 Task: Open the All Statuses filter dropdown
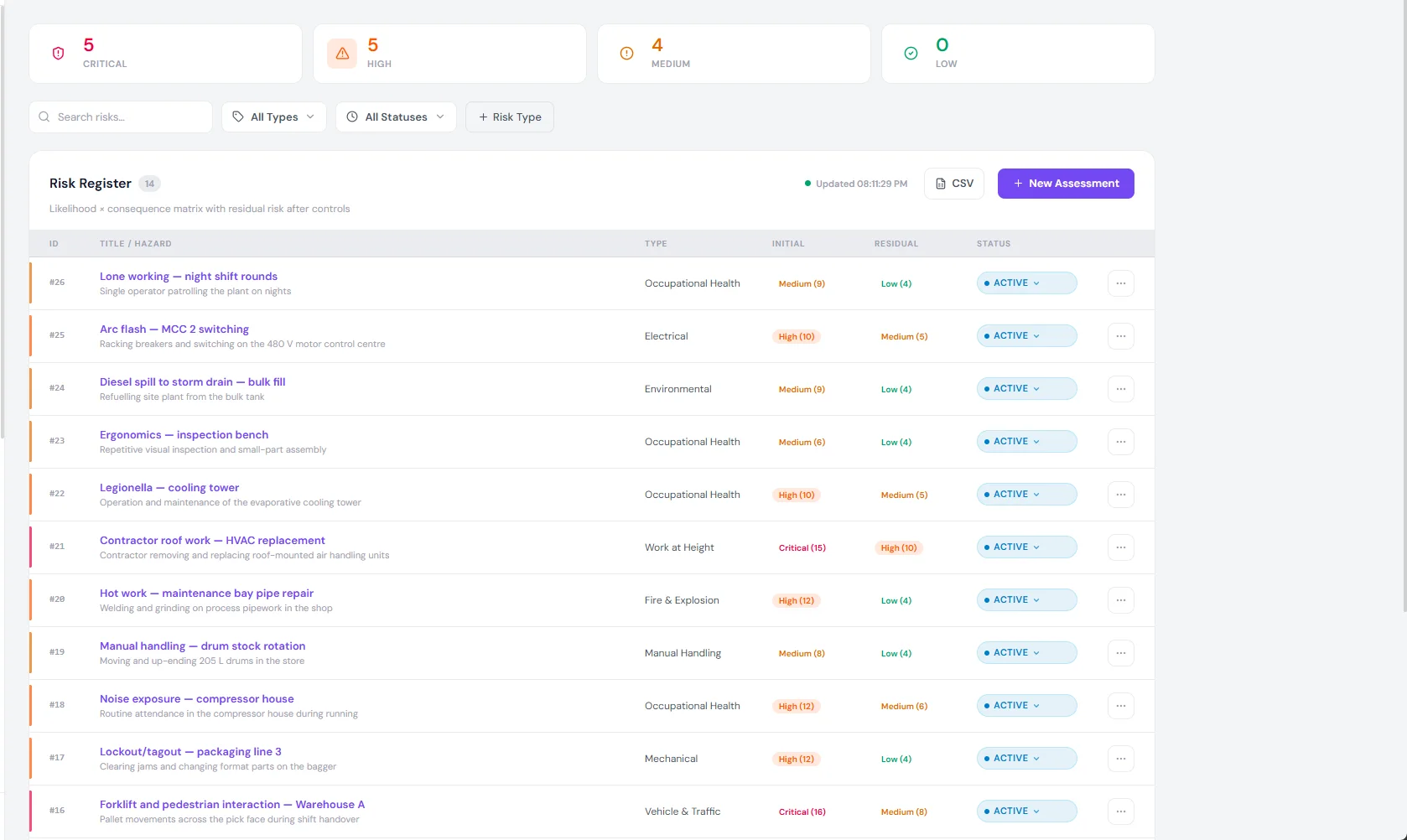[396, 117]
